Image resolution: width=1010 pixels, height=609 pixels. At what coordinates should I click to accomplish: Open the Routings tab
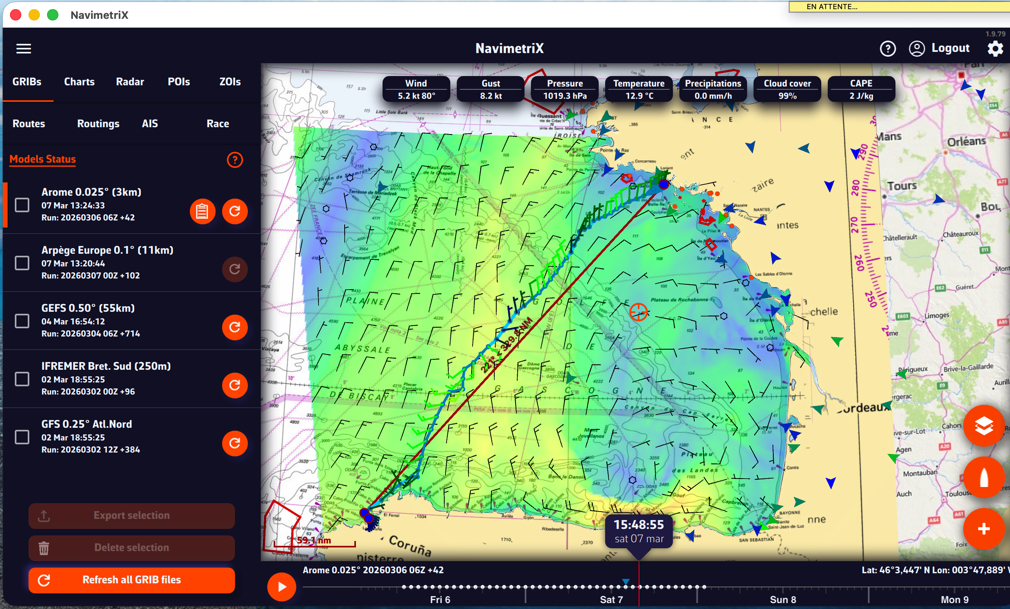click(x=98, y=124)
